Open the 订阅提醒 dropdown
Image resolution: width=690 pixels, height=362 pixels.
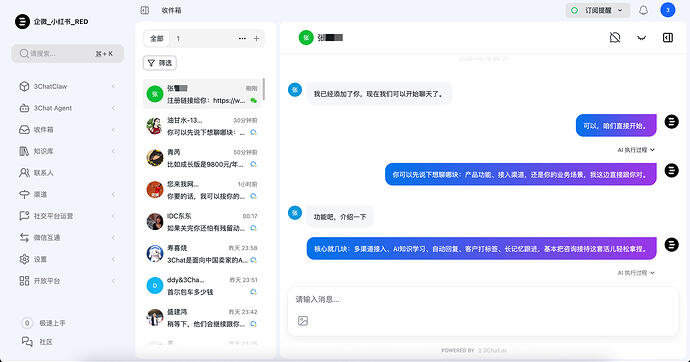[597, 10]
